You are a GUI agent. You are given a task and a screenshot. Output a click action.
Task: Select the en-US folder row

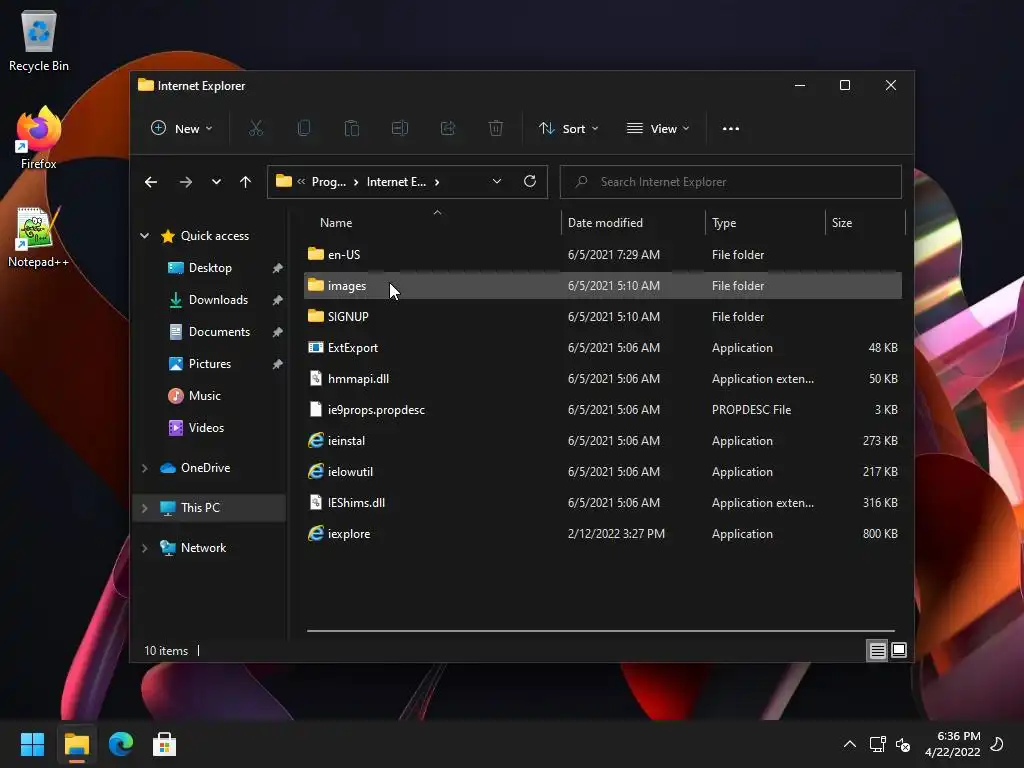603,255
